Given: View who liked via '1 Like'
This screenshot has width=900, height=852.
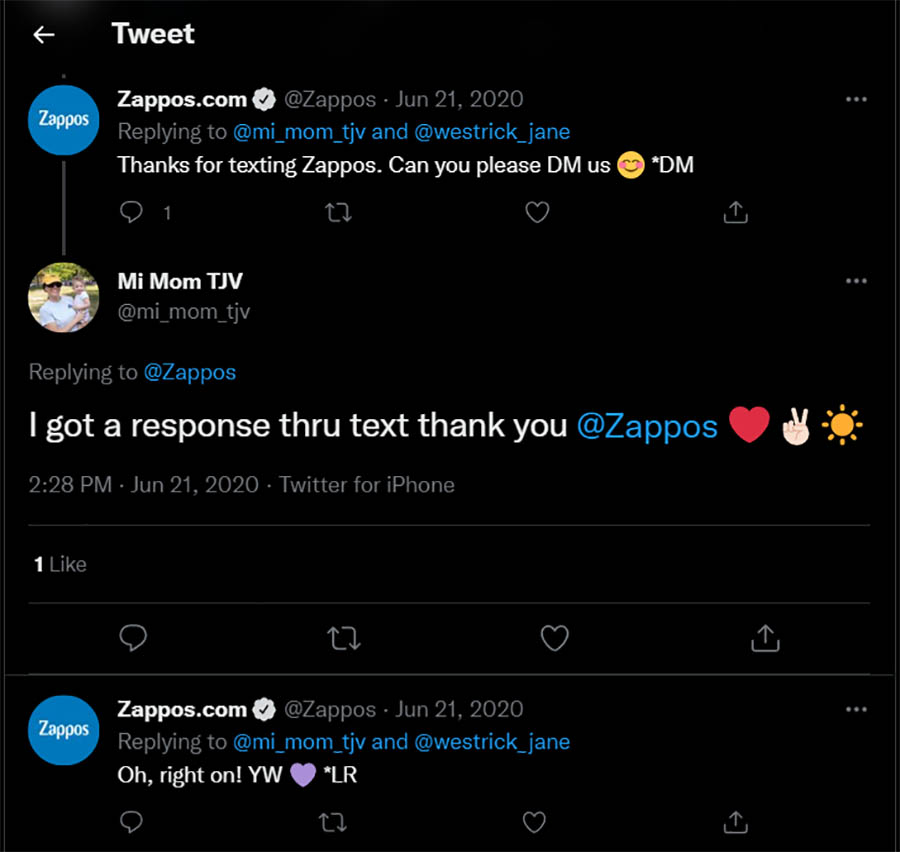Looking at the screenshot, I should (x=60, y=565).
